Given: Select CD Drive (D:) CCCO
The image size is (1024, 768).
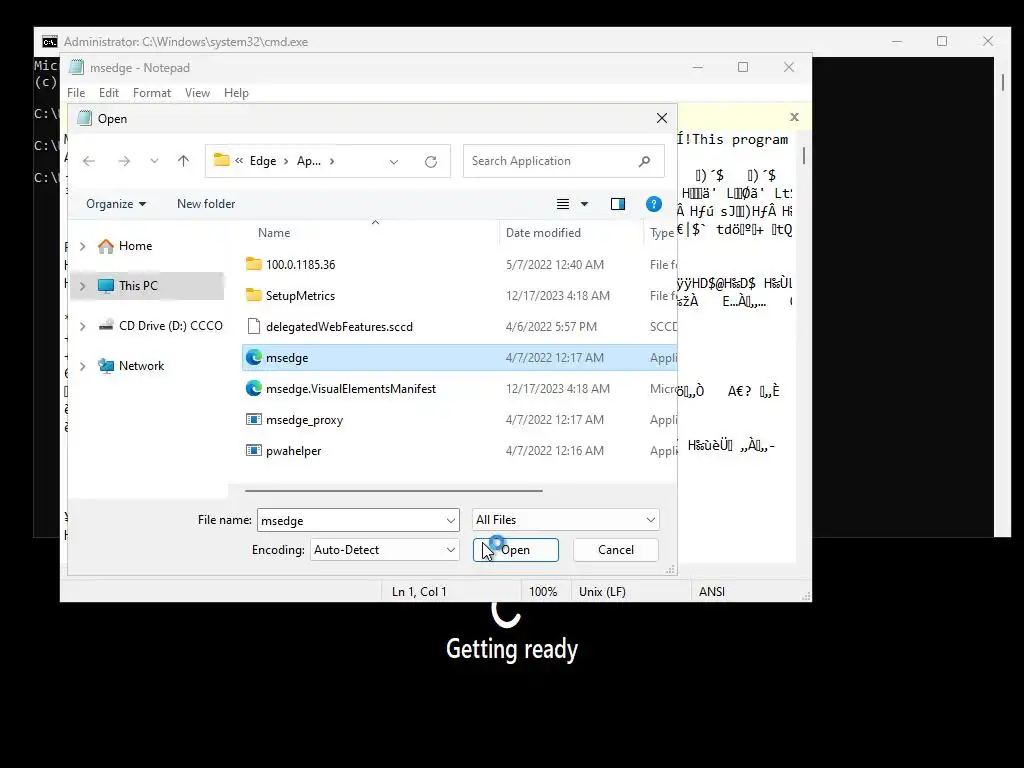Looking at the screenshot, I should pos(170,326).
